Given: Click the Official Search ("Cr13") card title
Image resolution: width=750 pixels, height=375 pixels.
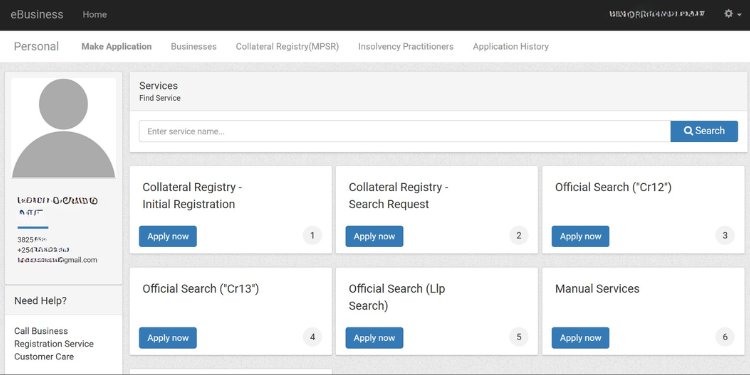Looking at the screenshot, I should point(200,288).
